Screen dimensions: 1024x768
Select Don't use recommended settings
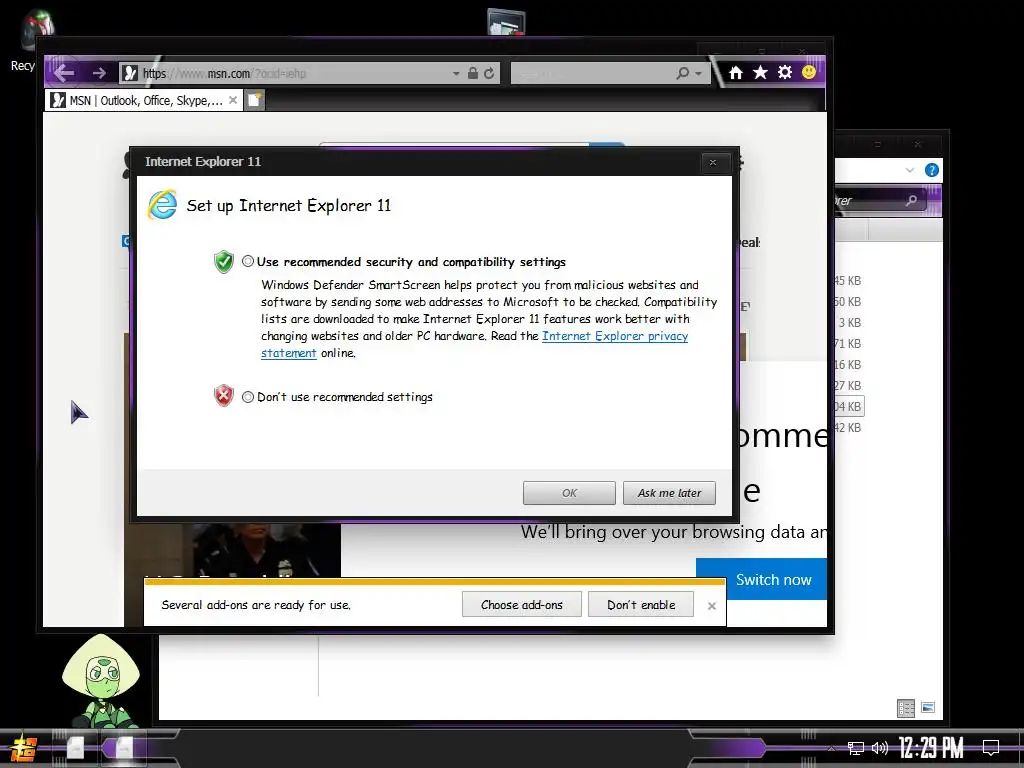tap(248, 396)
